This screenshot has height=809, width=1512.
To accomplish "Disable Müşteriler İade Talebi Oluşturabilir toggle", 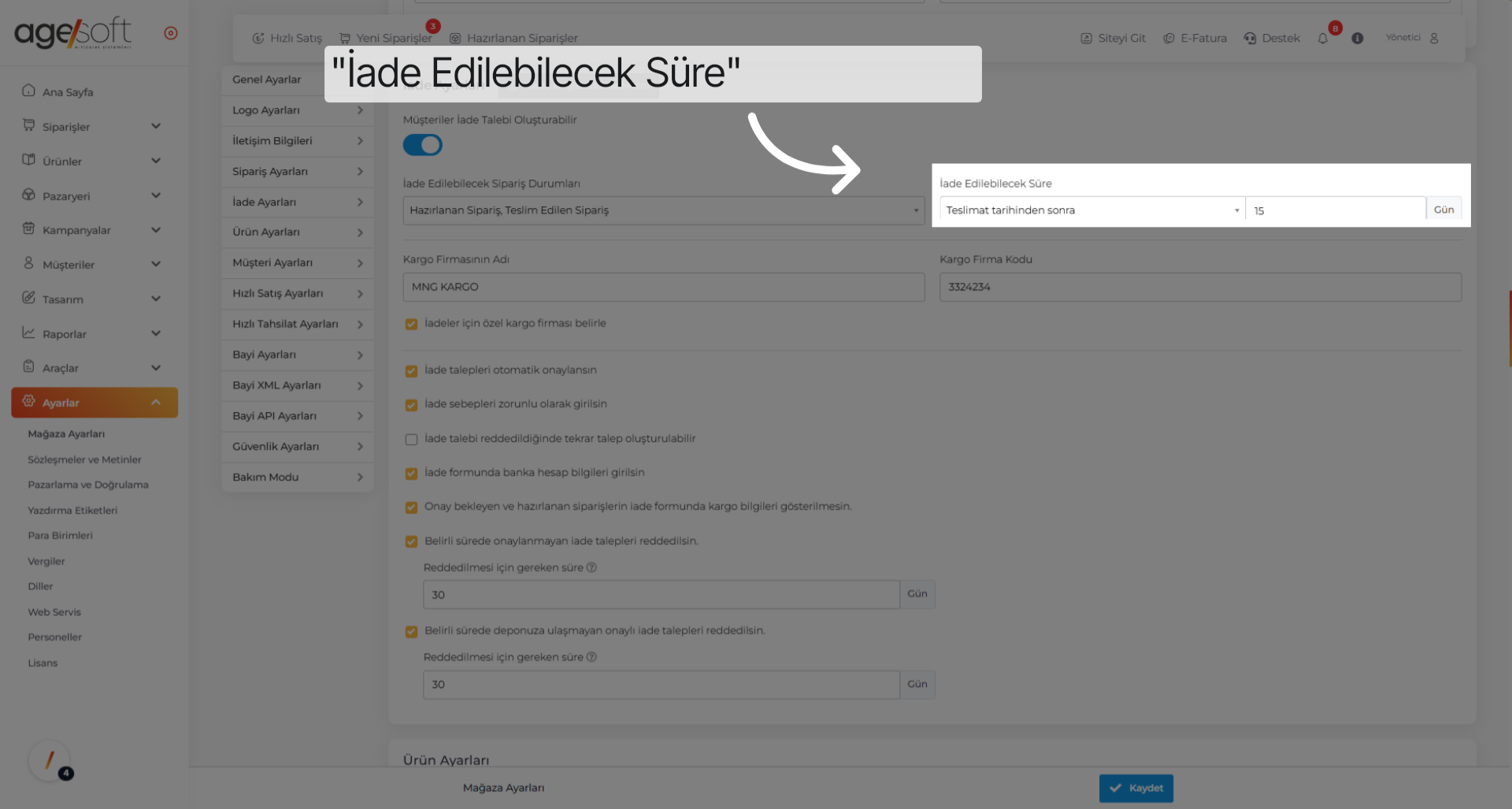I will pyautogui.click(x=423, y=145).
